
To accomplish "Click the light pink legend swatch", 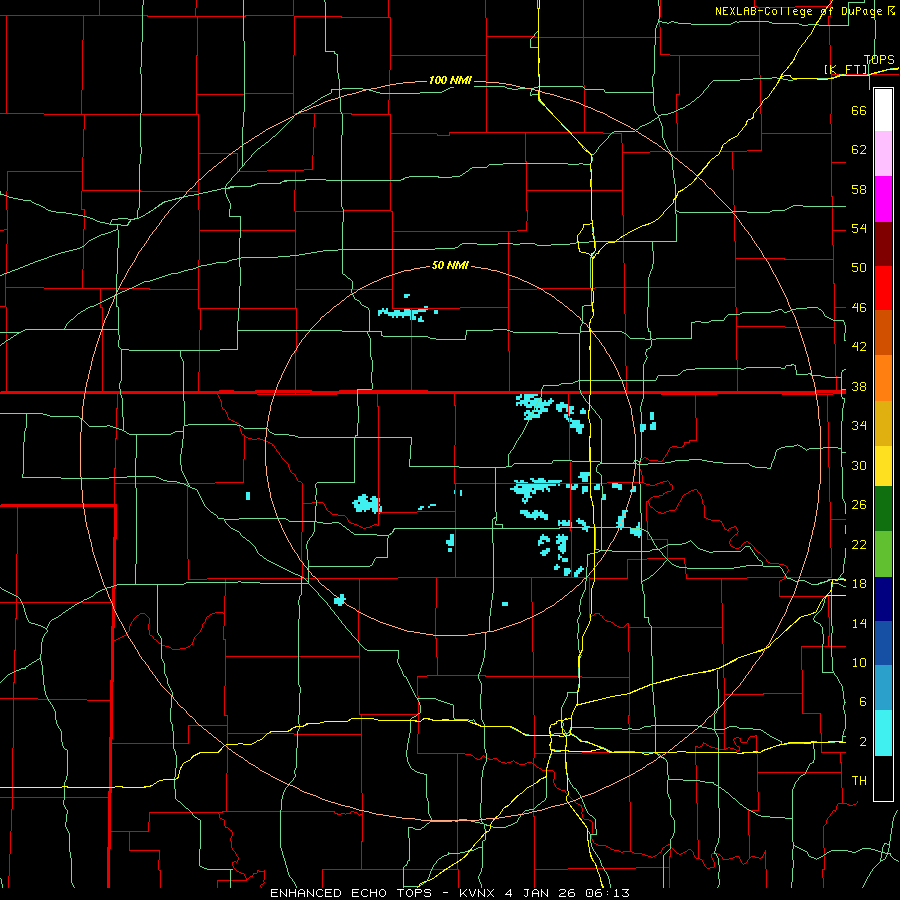I will coord(883,154).
